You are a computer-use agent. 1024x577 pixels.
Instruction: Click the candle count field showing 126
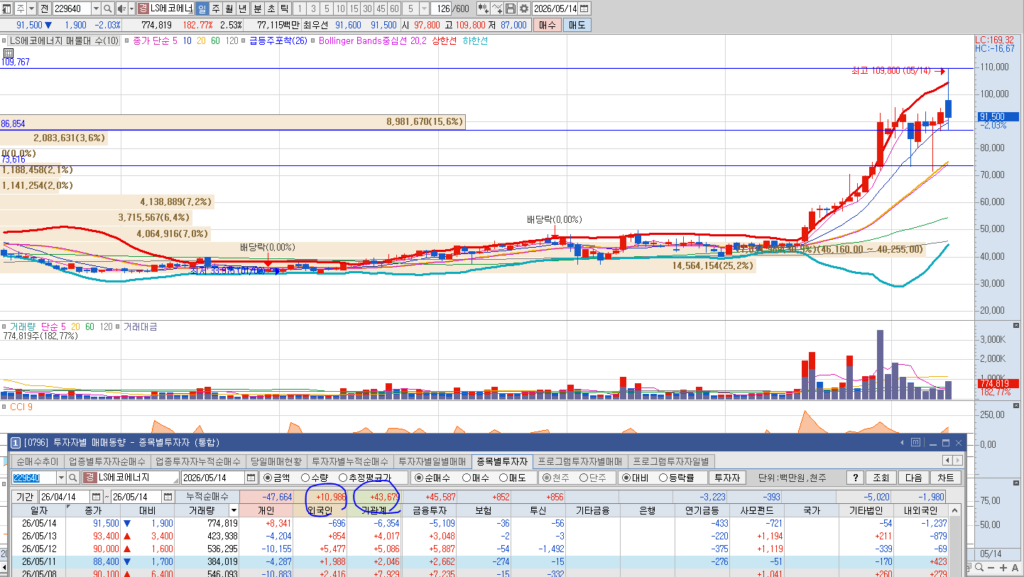coord(441,8)
